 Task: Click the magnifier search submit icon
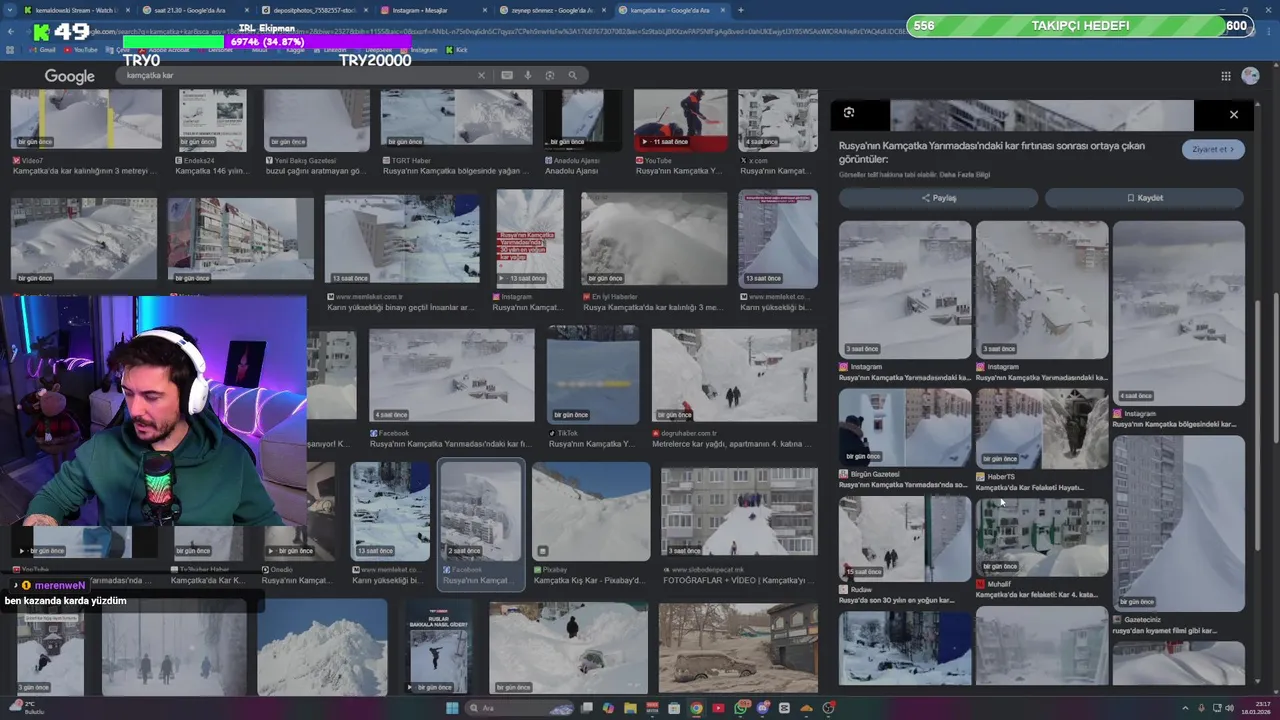point(572,75)
